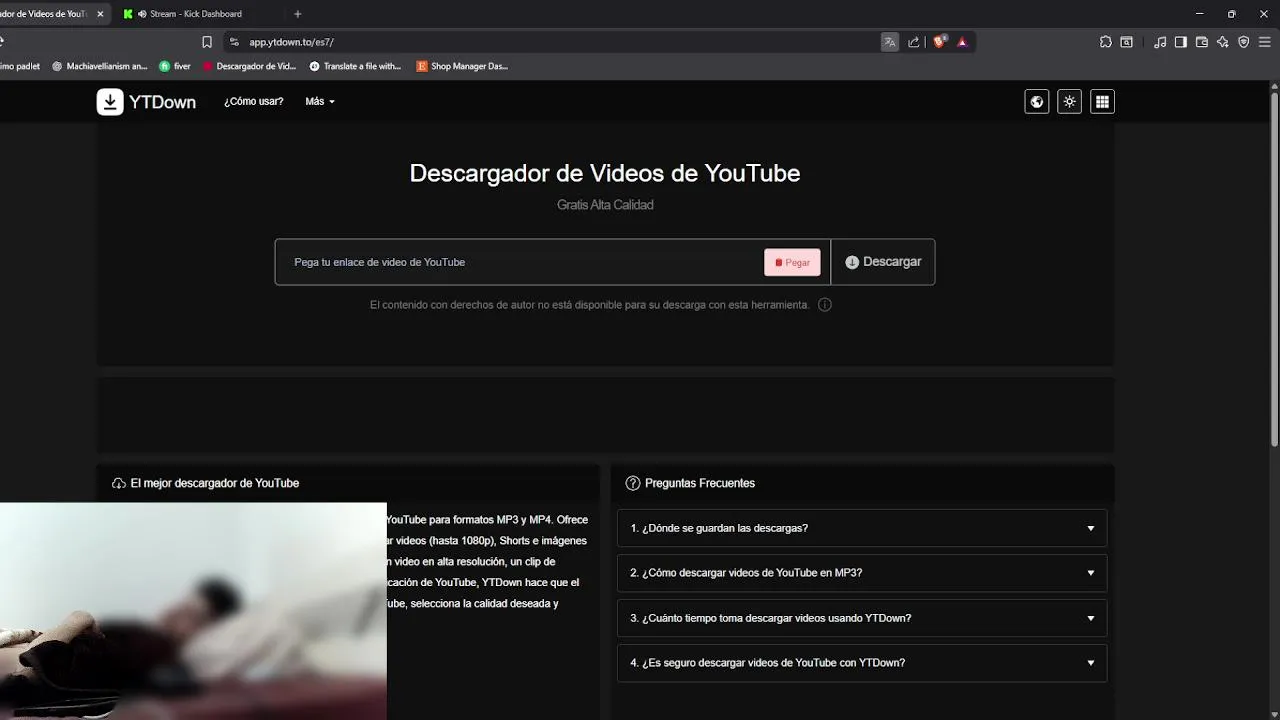Close the YouTube downloader tab
This screenshot has width=1280, height=720.
click(x=100, y=14)
